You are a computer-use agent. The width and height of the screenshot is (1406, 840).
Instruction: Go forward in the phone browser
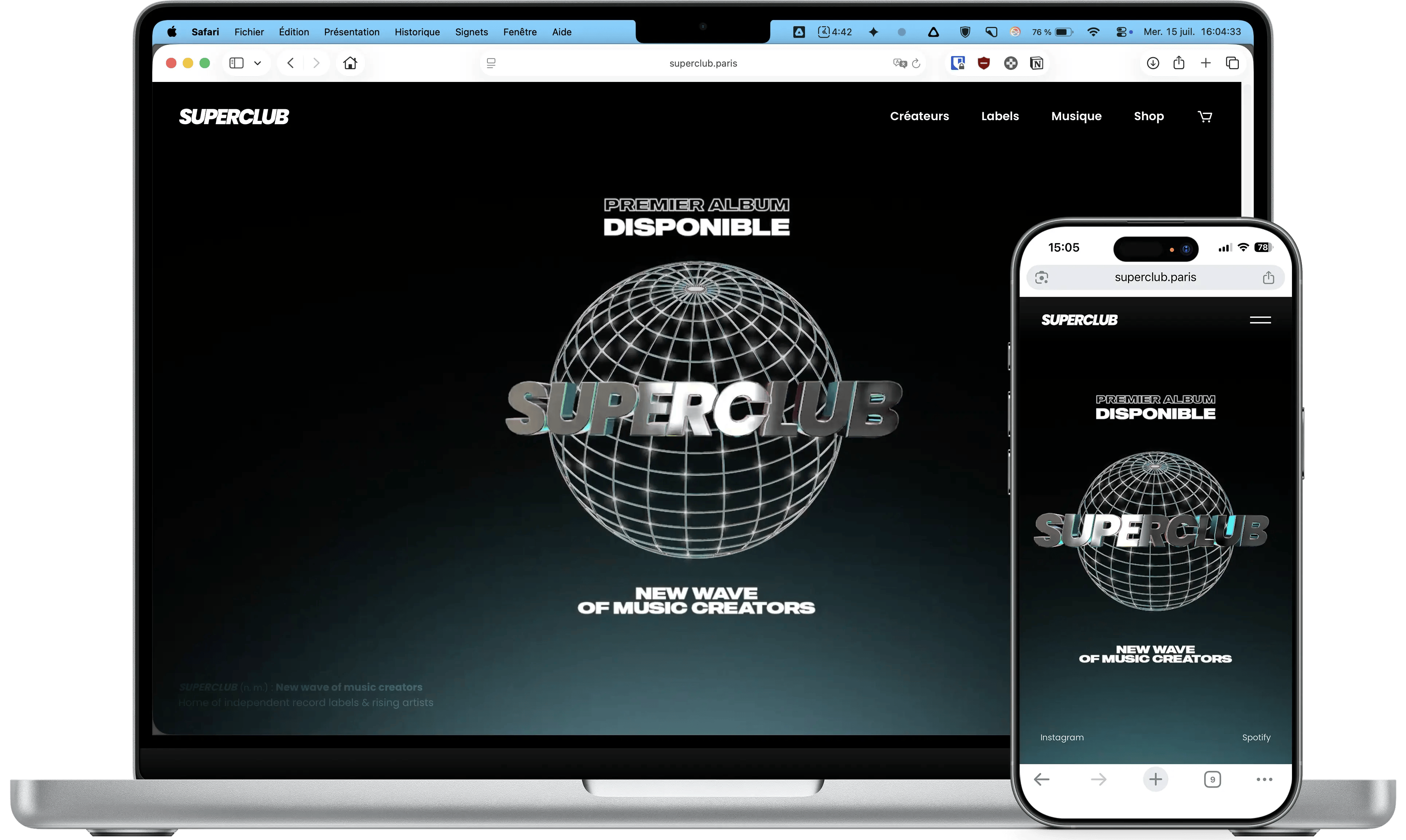[x=1098, y=780]
